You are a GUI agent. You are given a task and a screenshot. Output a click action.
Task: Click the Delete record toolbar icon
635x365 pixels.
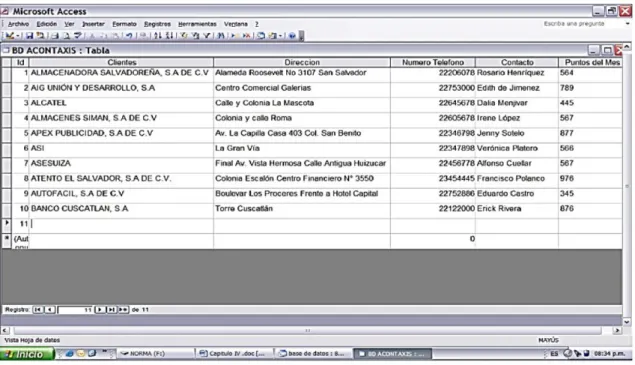point(246,36)
